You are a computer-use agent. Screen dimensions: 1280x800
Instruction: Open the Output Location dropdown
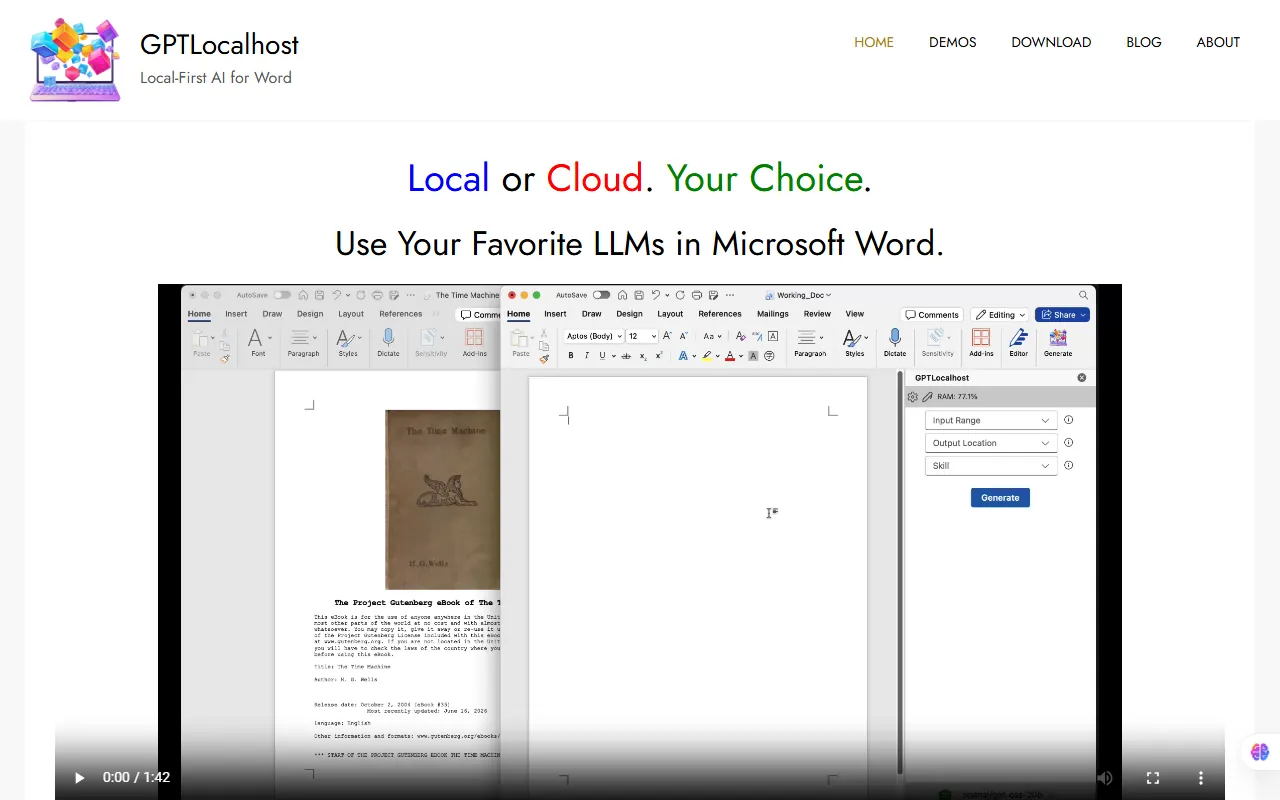[991, 443]
